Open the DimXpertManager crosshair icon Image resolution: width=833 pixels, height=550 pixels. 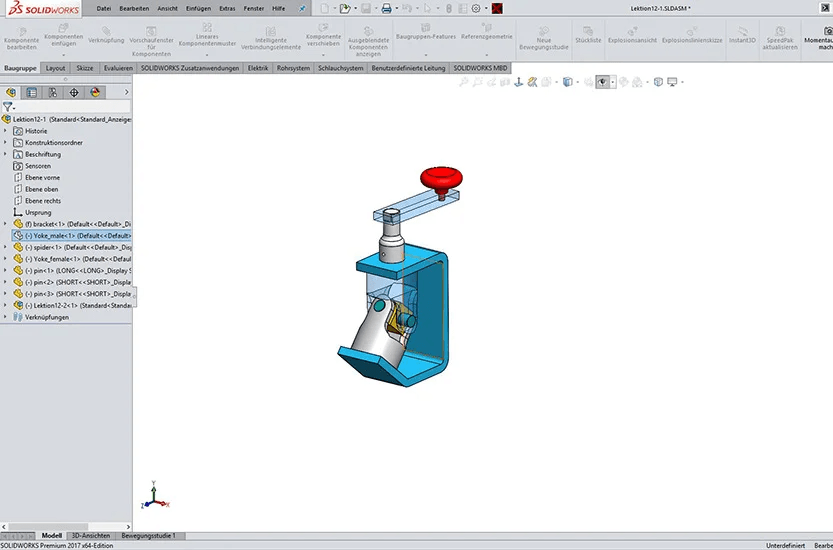pos(74,92)
